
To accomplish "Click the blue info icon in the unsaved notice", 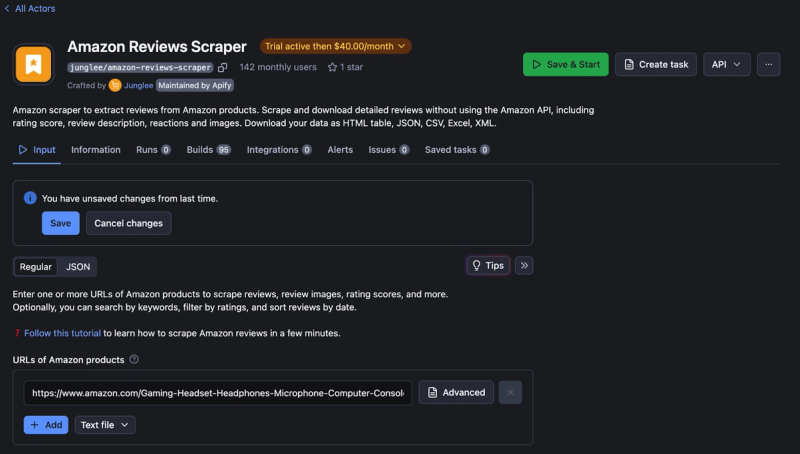I will point(30,198).
